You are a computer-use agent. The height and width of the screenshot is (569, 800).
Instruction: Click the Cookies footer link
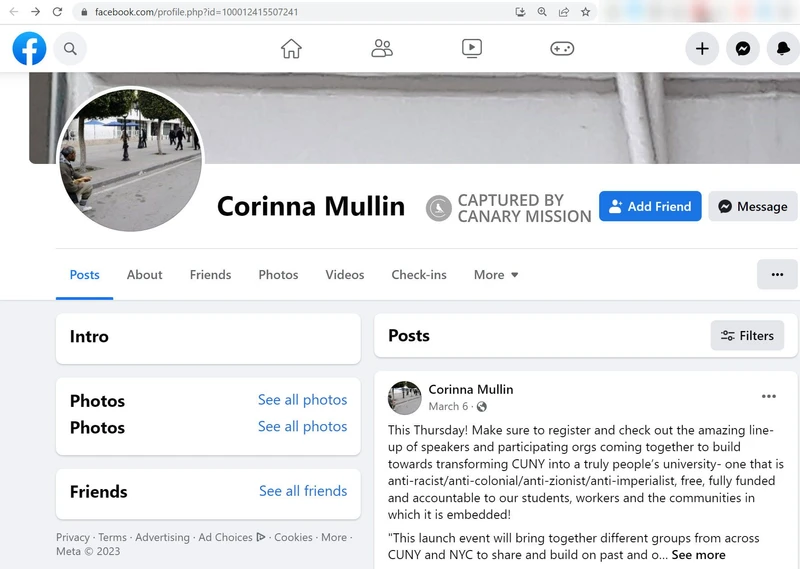tap(293, 537)
